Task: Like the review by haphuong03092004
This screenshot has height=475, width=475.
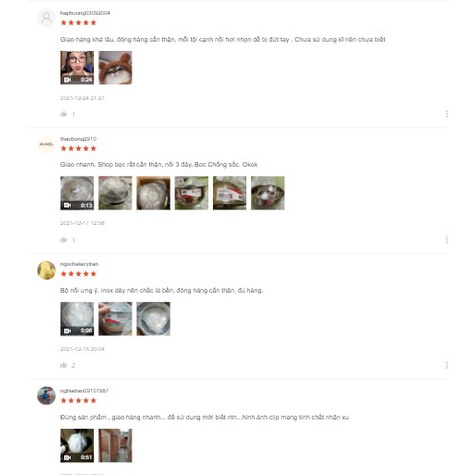Action: (64, 114)
